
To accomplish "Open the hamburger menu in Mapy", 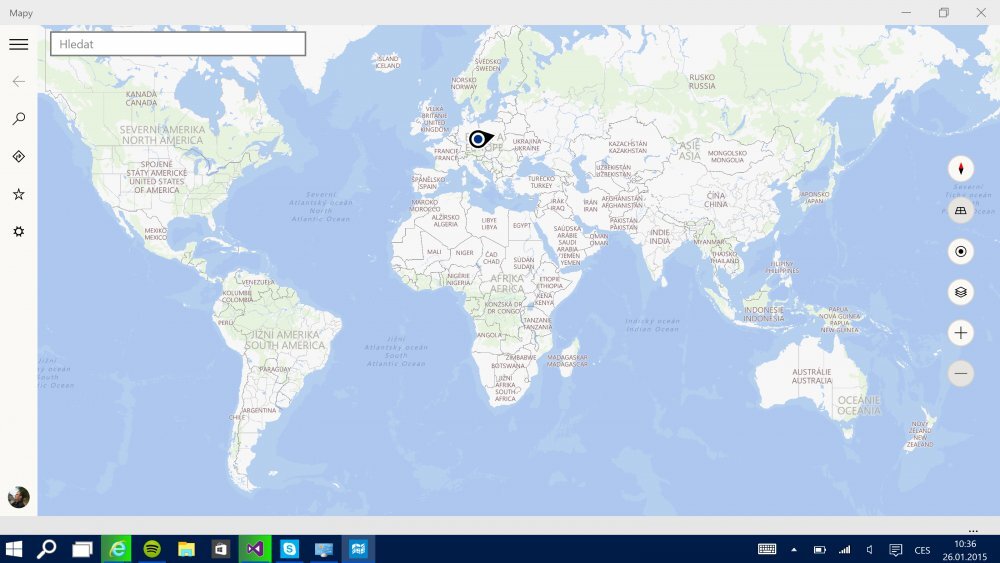I will point(18,44).
